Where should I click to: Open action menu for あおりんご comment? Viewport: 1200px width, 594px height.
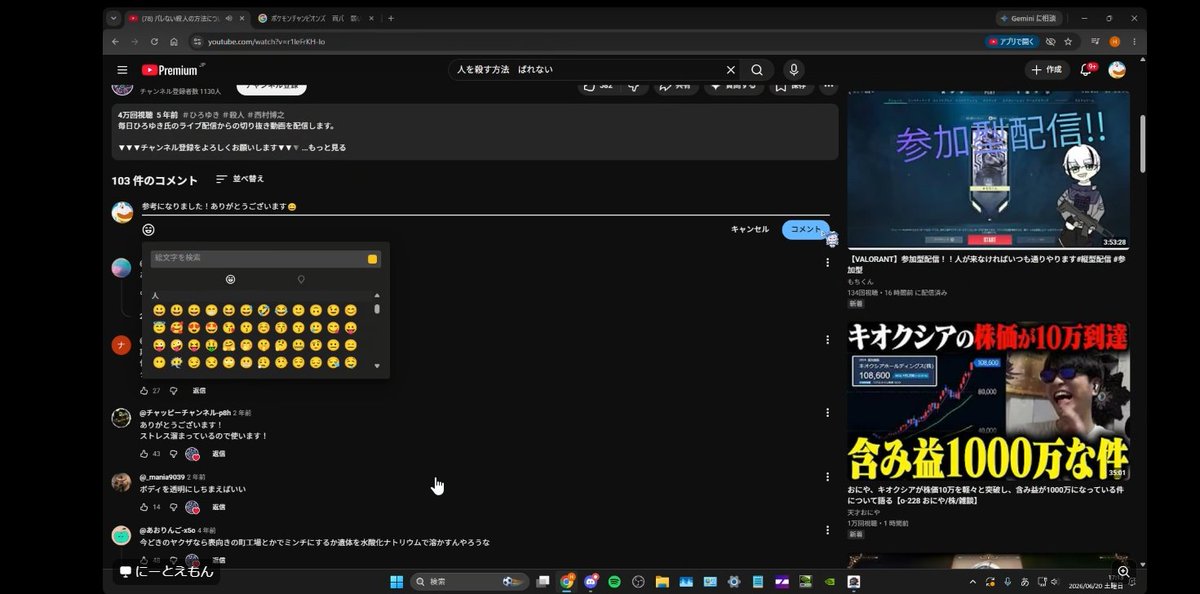(x=827, y=531)
